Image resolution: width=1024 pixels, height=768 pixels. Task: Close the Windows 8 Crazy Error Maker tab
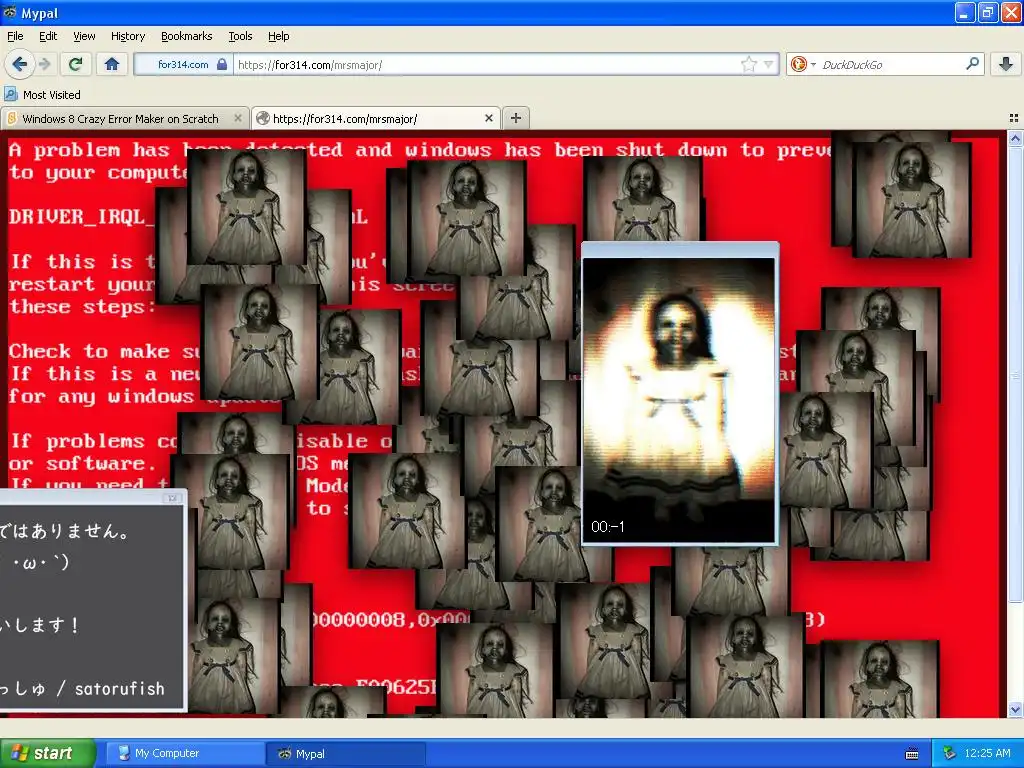click(x=238, y=118)
